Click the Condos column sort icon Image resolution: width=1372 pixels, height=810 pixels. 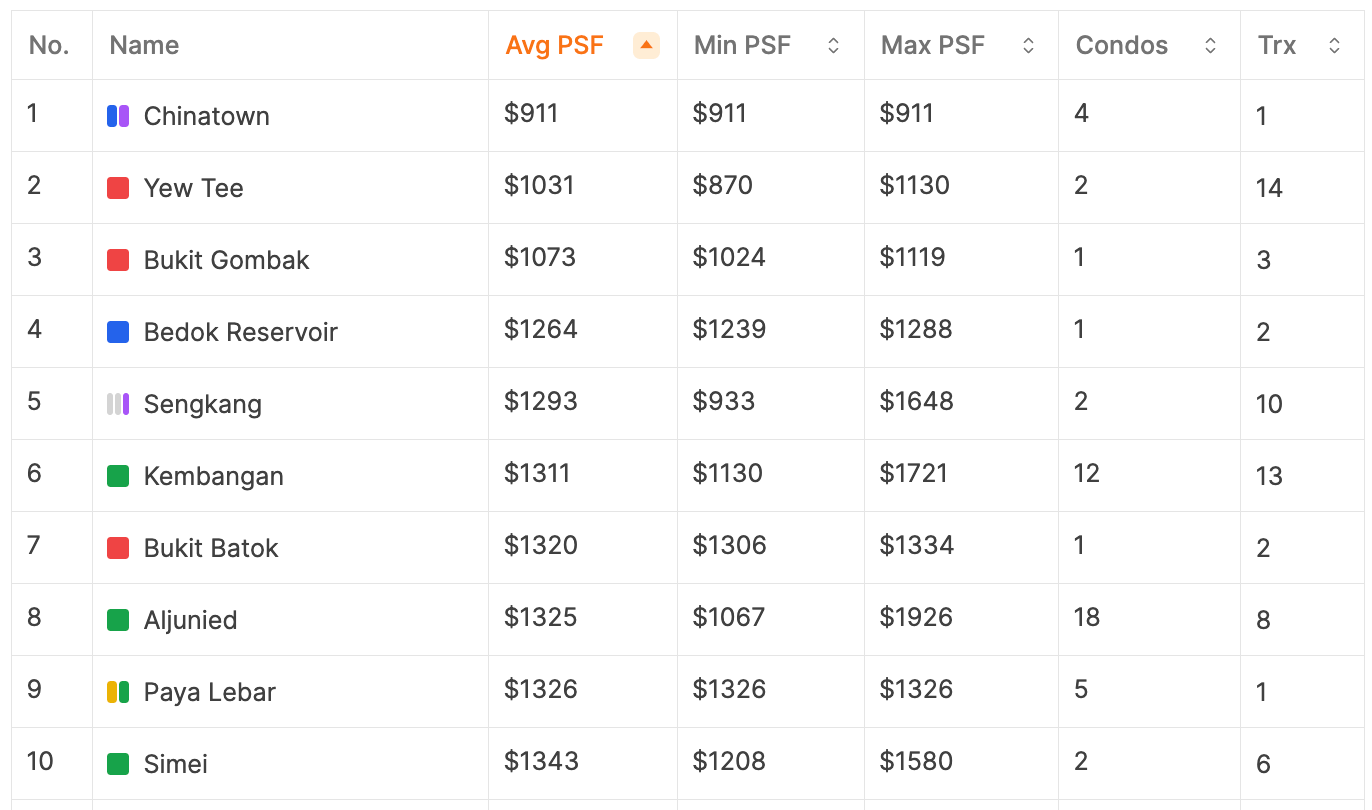pyautogui.click(x=1210, y=45)
